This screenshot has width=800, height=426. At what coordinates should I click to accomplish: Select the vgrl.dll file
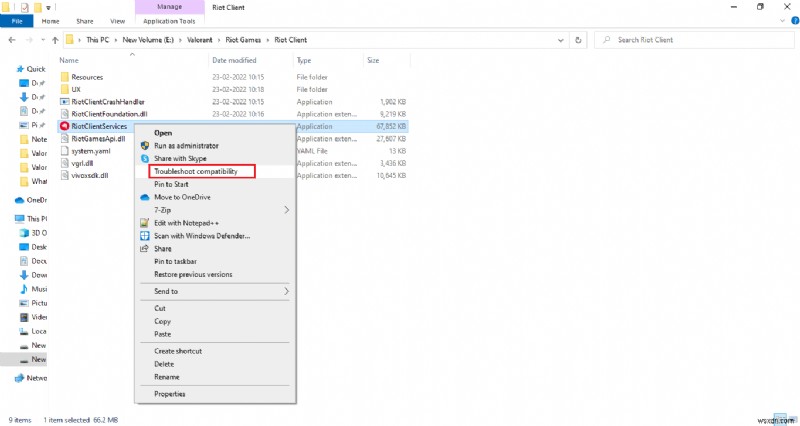coord(82,163)
